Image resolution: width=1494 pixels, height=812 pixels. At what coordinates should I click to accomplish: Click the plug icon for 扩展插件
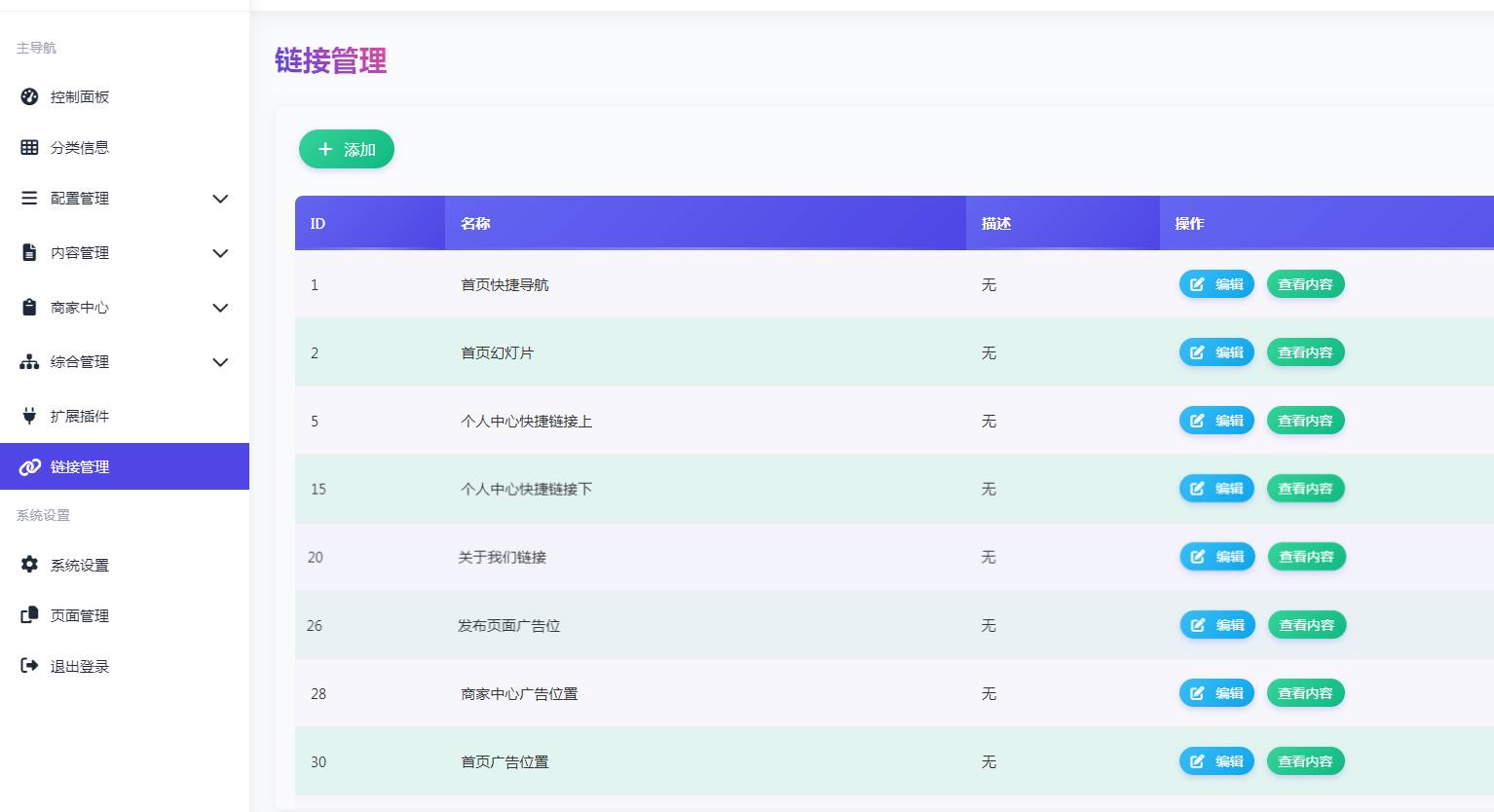(x=29, y=416)
